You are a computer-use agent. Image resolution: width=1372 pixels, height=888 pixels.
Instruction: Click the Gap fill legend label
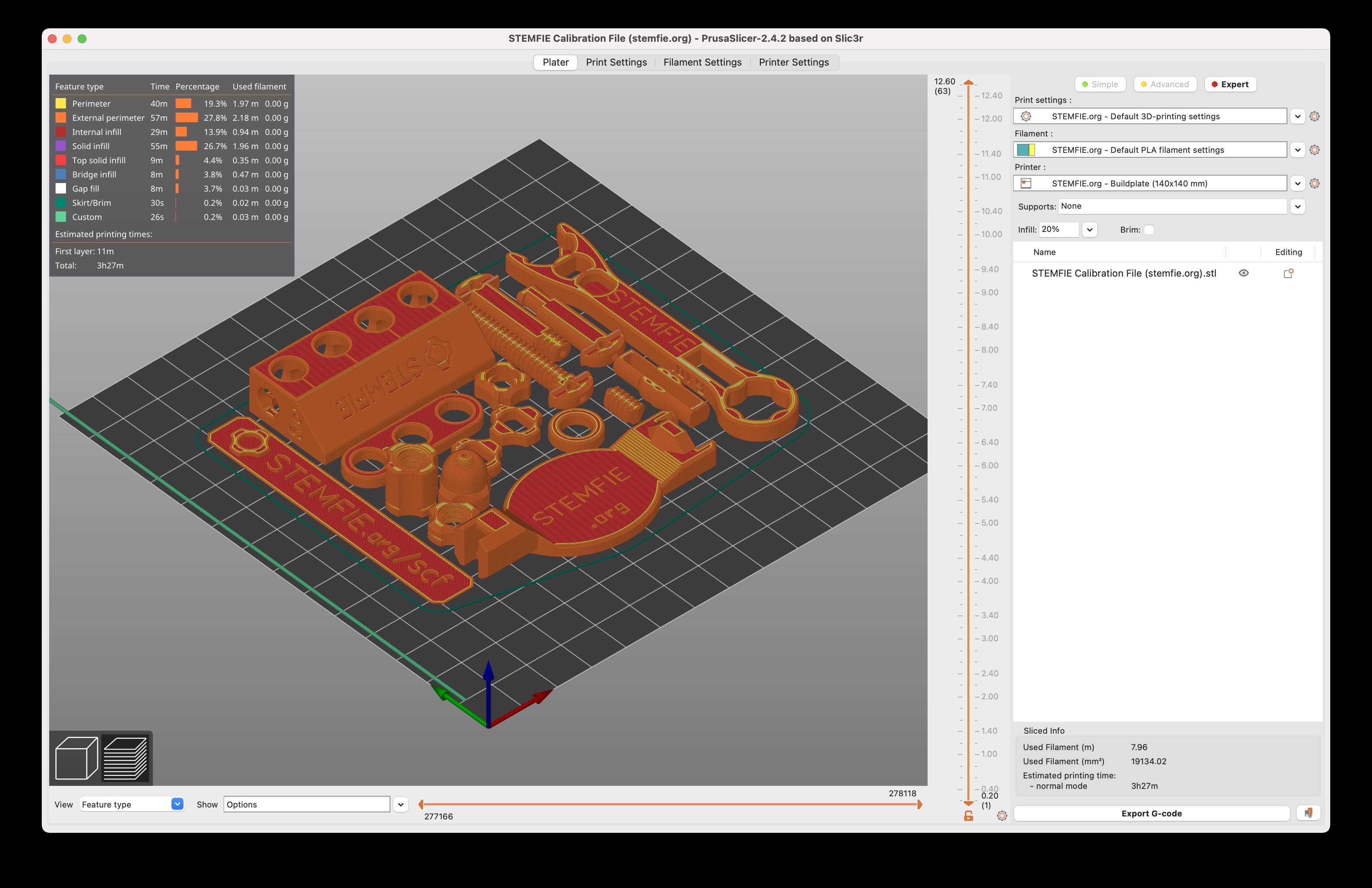(x=85, y=188)
